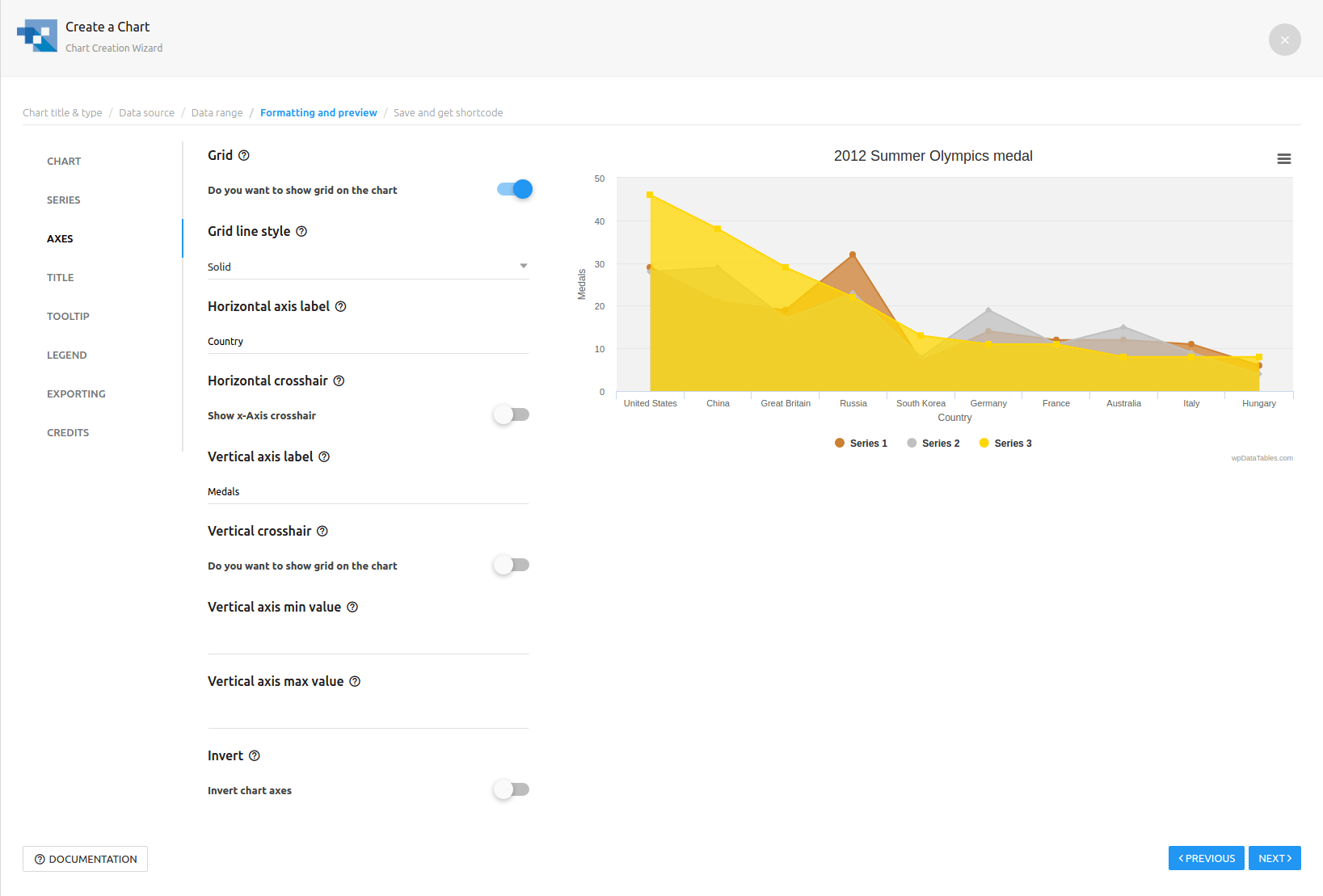Click the help icon beside Vertical axis min value
1323x896 pixels.
352,607
